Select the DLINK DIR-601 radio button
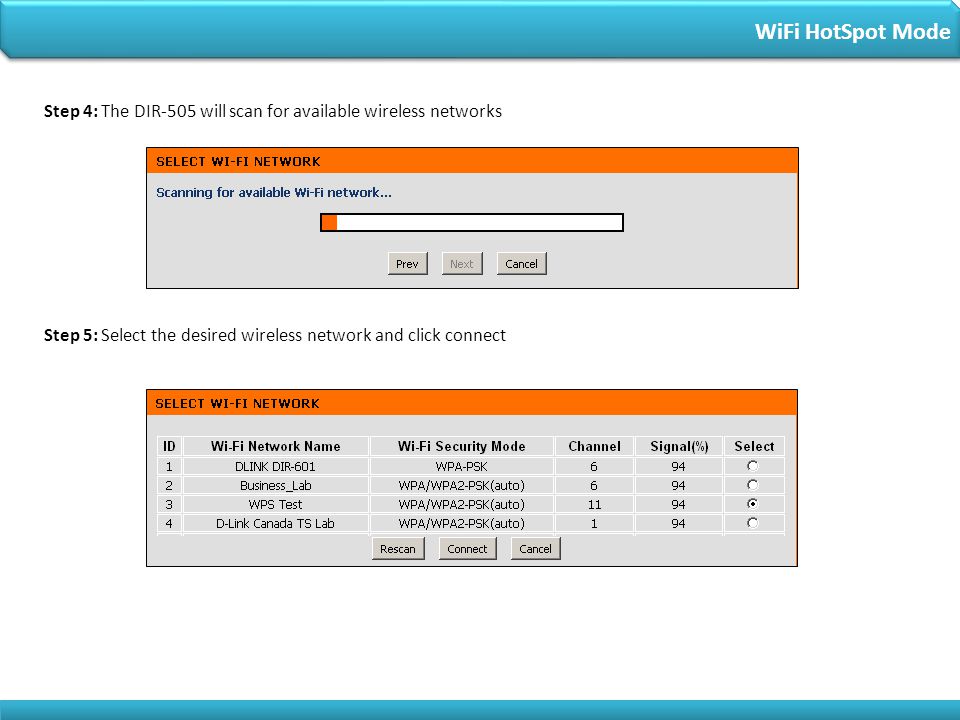Image resolution: width=960 pixels, height=720 pixels. click(752, 466)
